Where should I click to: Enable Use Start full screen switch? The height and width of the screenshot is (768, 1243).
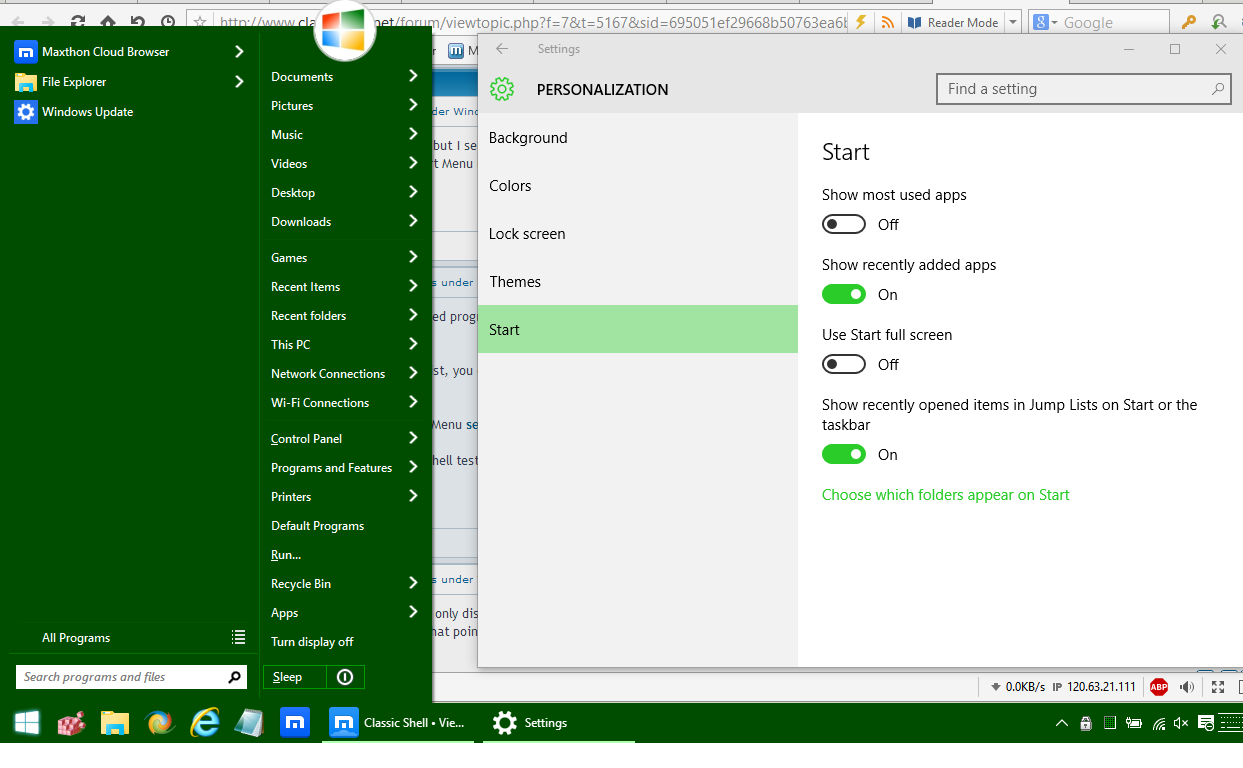844,364
